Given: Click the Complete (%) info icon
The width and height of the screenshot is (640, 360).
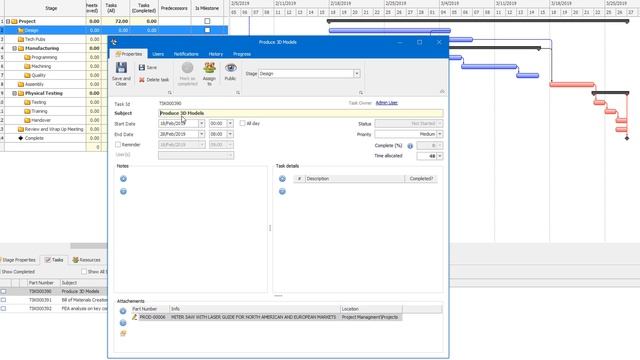Looking at the screenshot, I should coord(410,146).
